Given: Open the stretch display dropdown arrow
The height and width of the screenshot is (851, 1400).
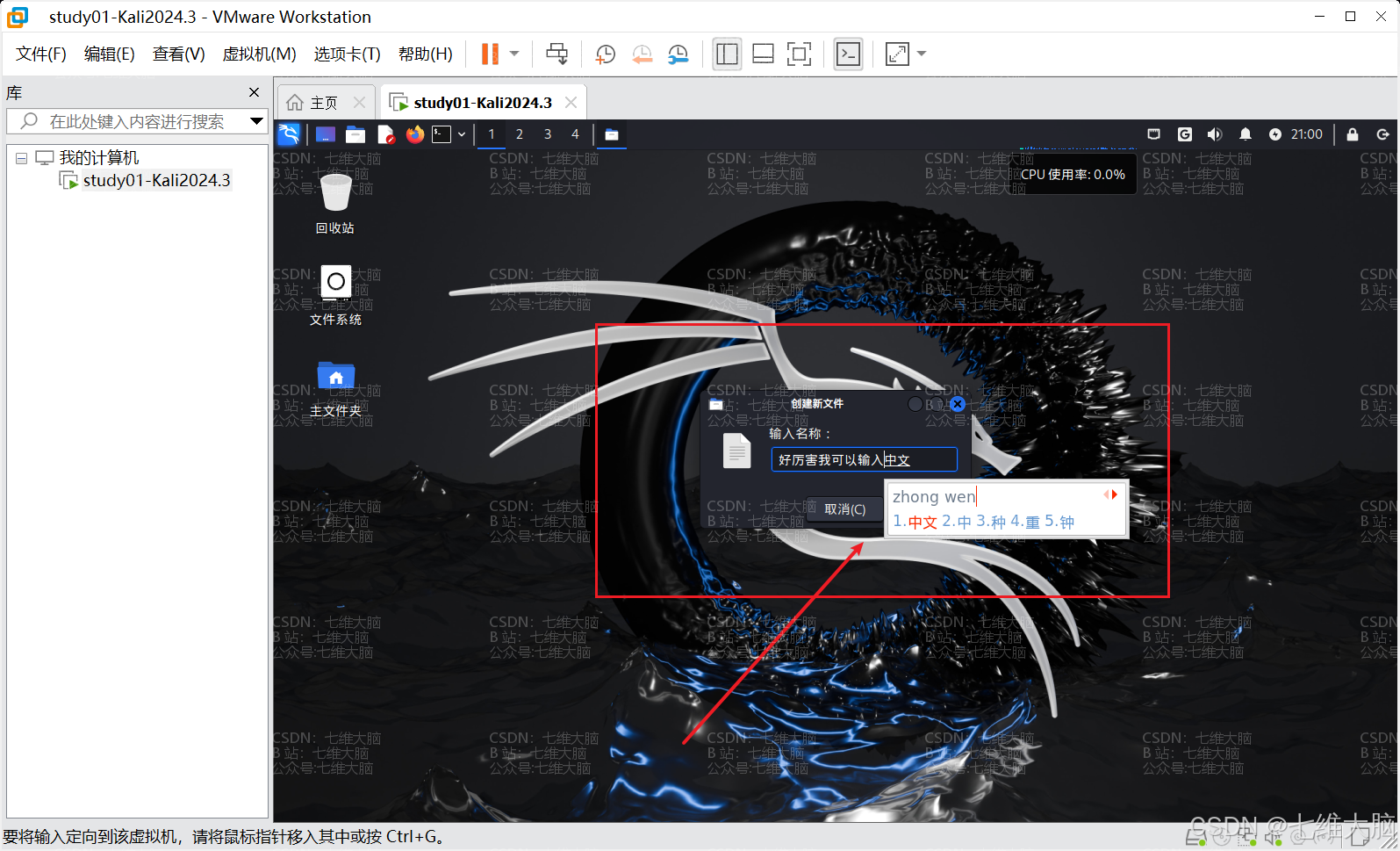Looking at the screenshot, I should (922, 54).
